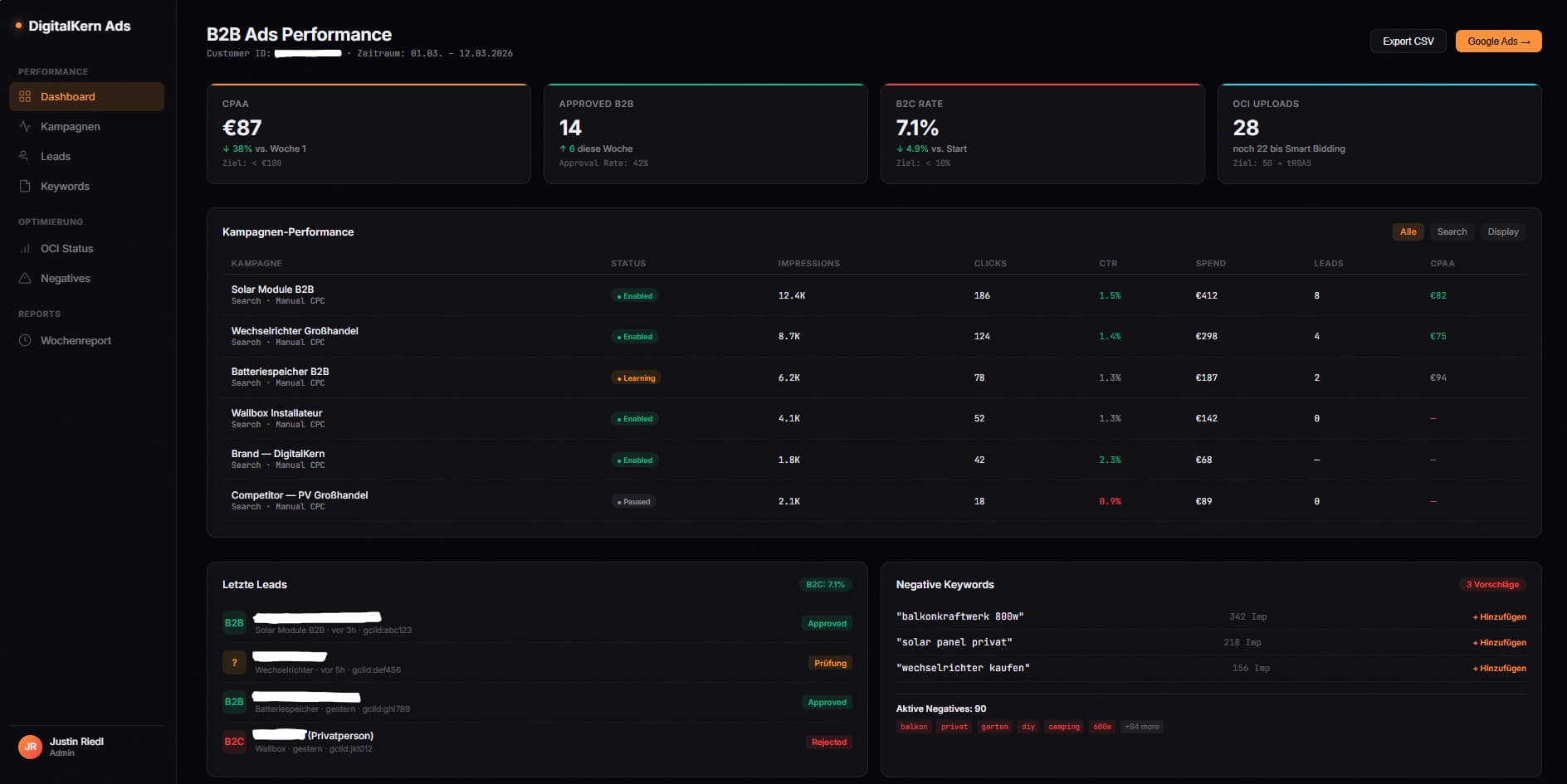Open the Negatives section

pos(67,278)
